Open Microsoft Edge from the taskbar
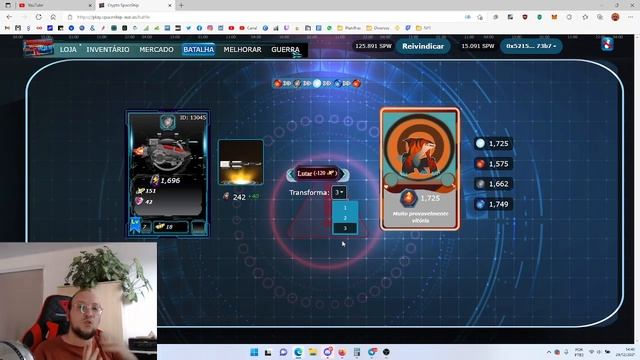Screen dimensions: 640x360 298,352
